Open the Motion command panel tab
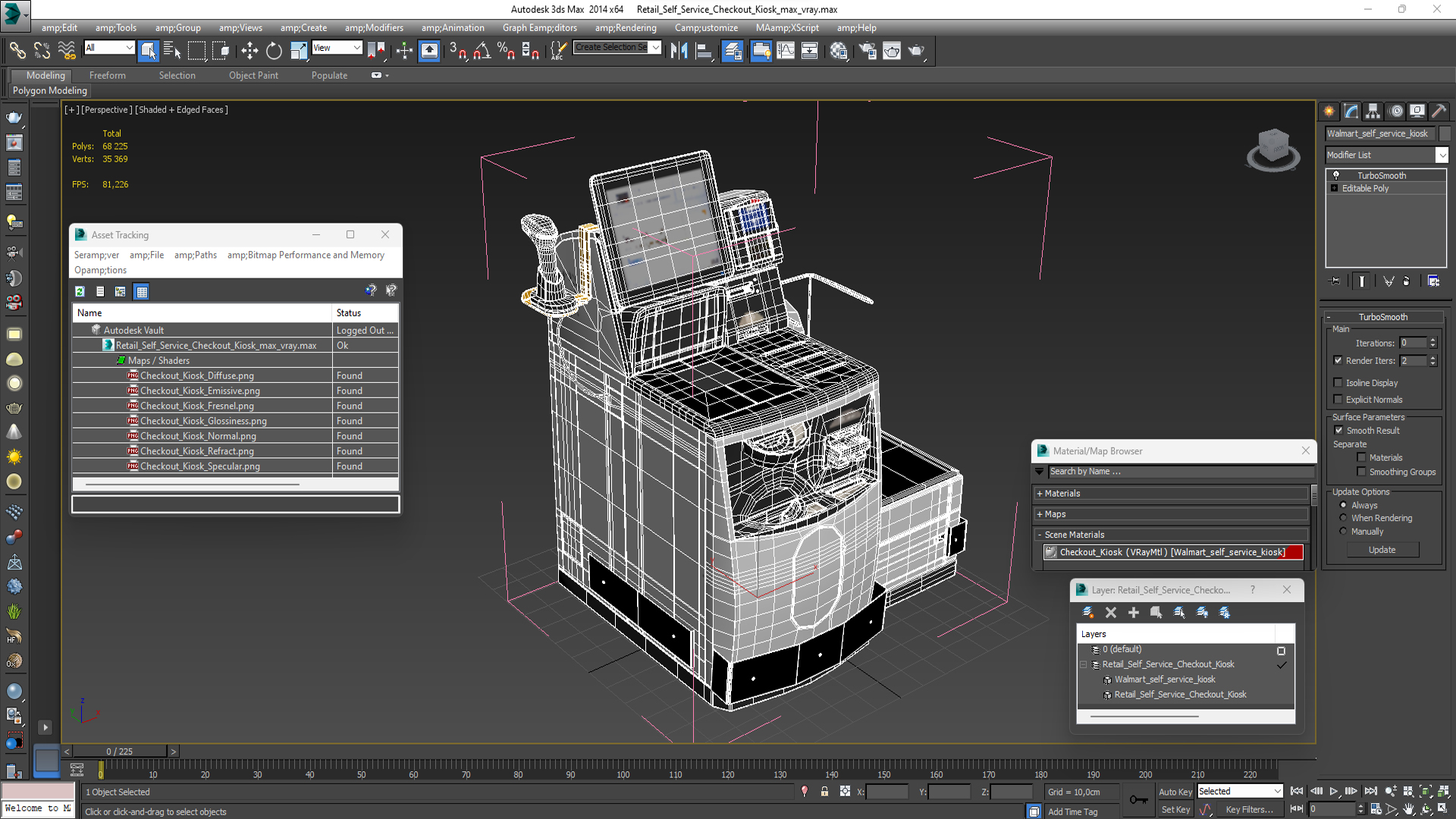 pos(1395,111)
